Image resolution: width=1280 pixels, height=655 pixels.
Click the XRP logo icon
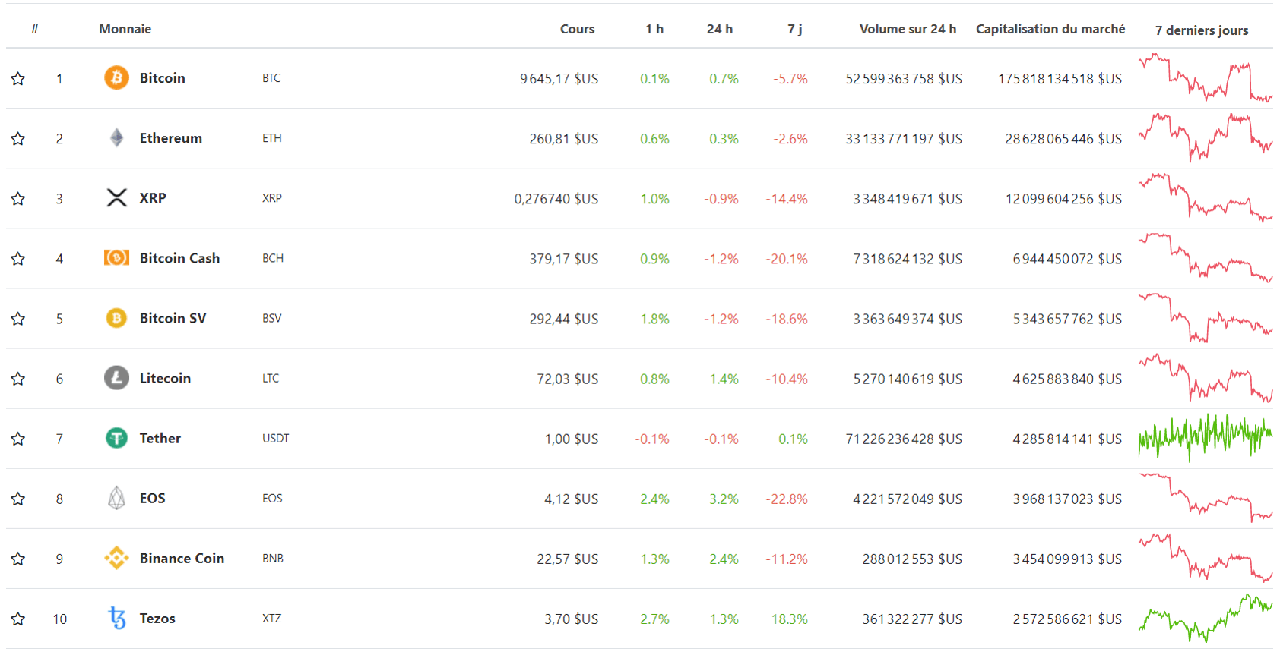point(117,198)
